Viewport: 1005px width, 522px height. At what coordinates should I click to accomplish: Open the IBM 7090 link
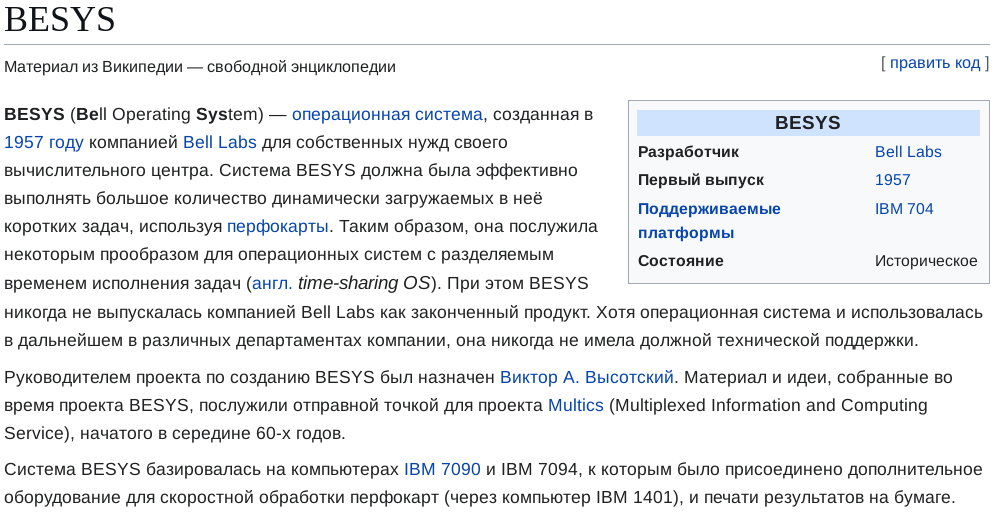(x=442, y=469)
